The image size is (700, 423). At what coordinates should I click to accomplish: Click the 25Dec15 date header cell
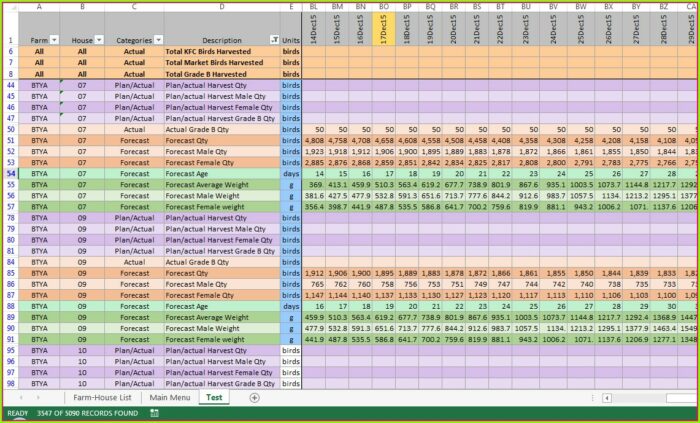coord(581,29)
